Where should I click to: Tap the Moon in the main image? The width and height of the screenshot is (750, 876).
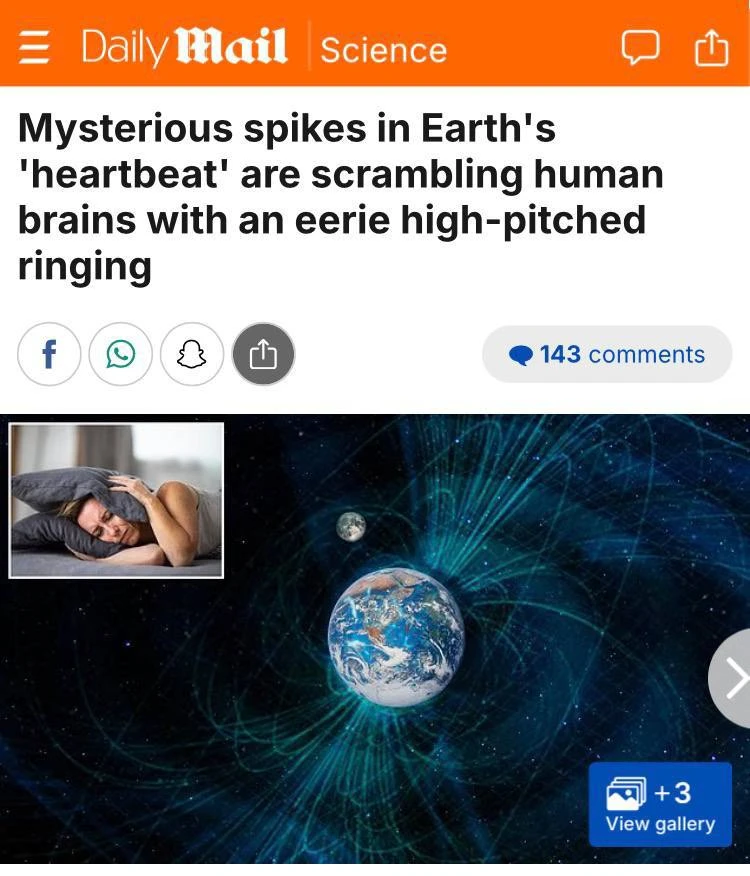[x=351, y=526]
